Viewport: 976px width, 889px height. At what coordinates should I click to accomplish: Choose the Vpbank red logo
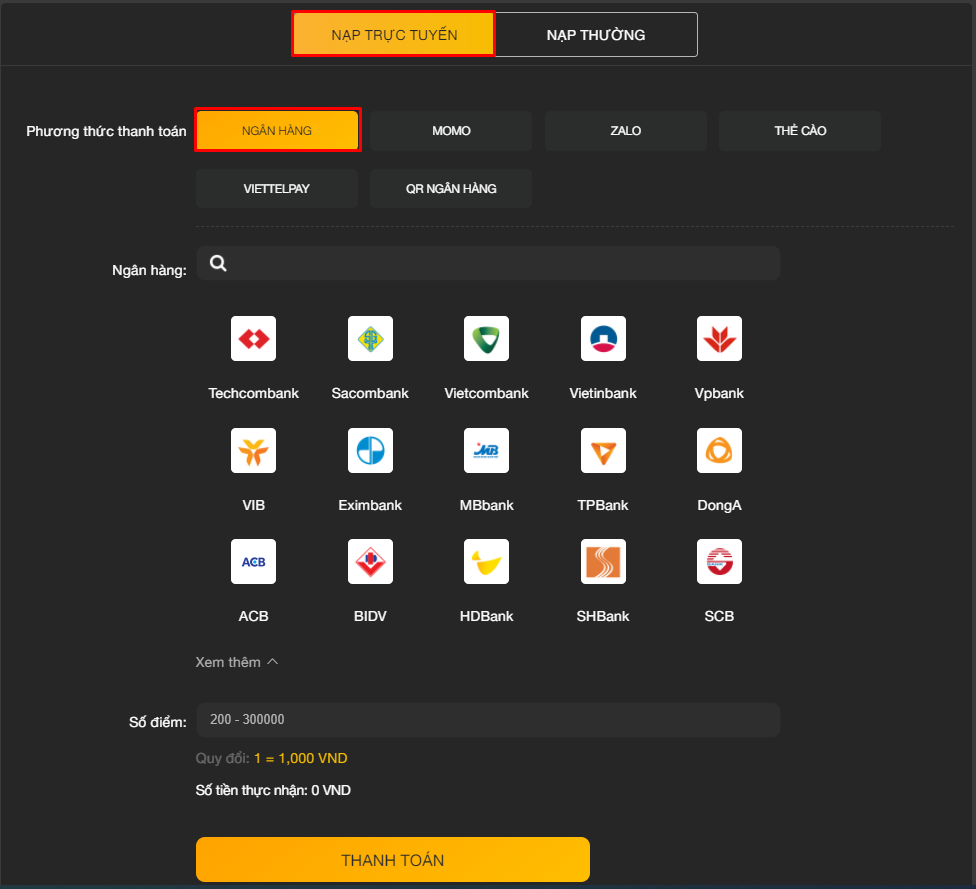(x=719, y=339)
